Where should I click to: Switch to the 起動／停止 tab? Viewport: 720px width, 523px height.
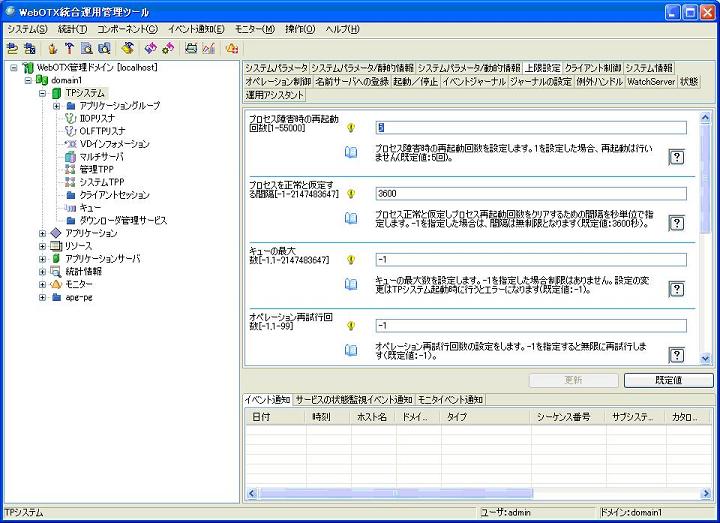tap(415, 81)
